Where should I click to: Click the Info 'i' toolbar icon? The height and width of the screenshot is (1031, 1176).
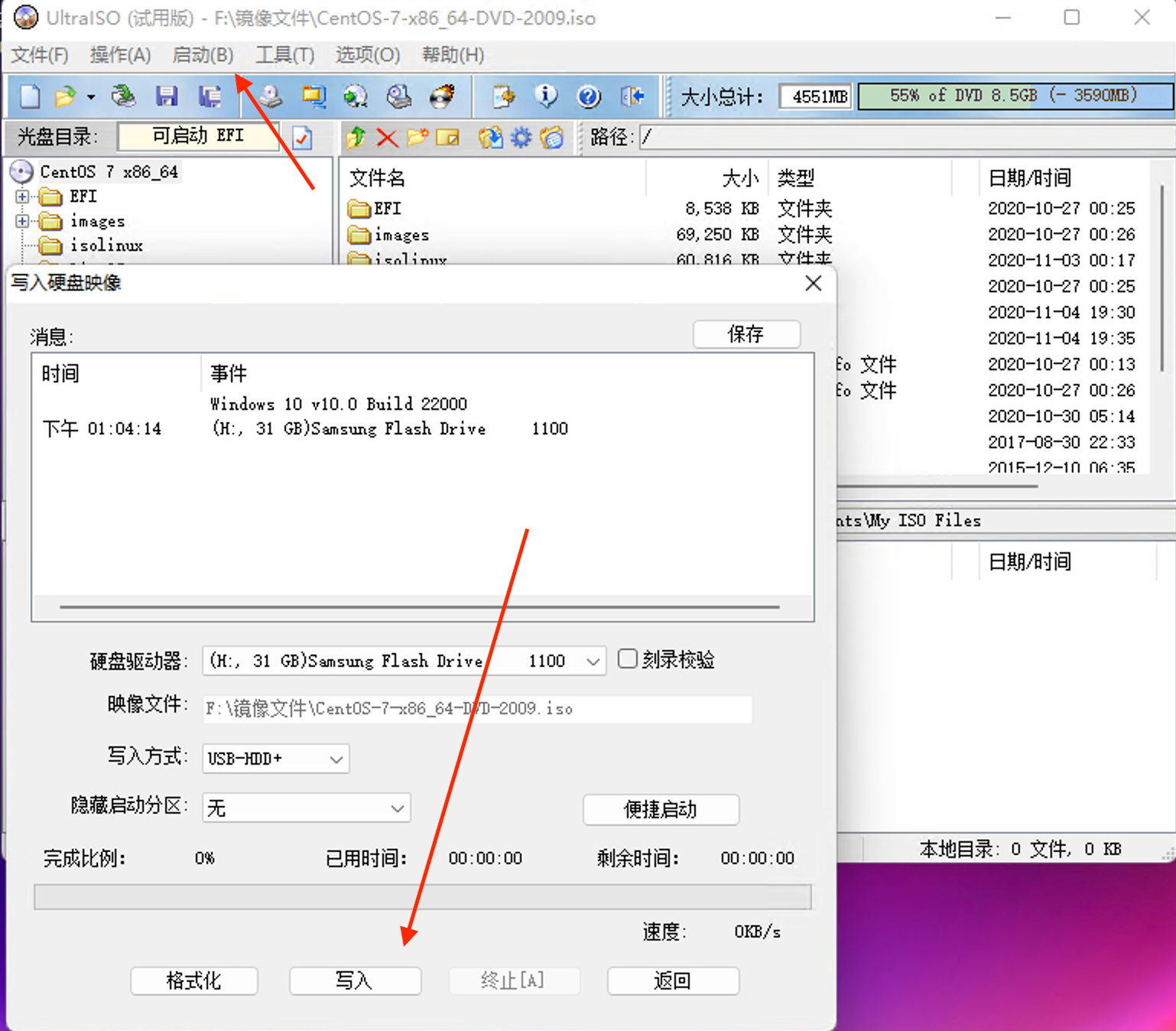click(x=546, y=96)
